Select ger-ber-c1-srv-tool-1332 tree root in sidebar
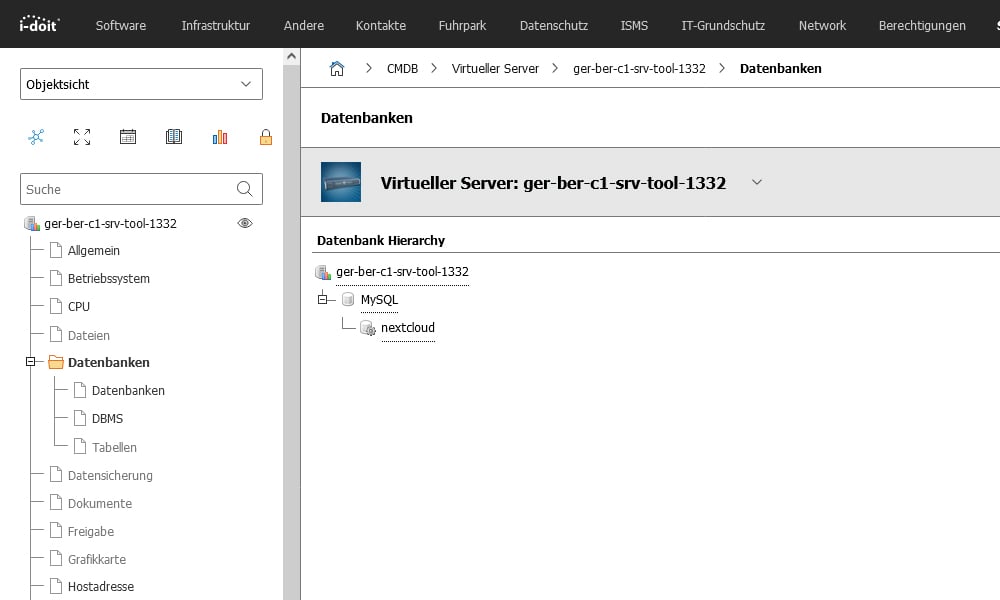 click(110, 224)
